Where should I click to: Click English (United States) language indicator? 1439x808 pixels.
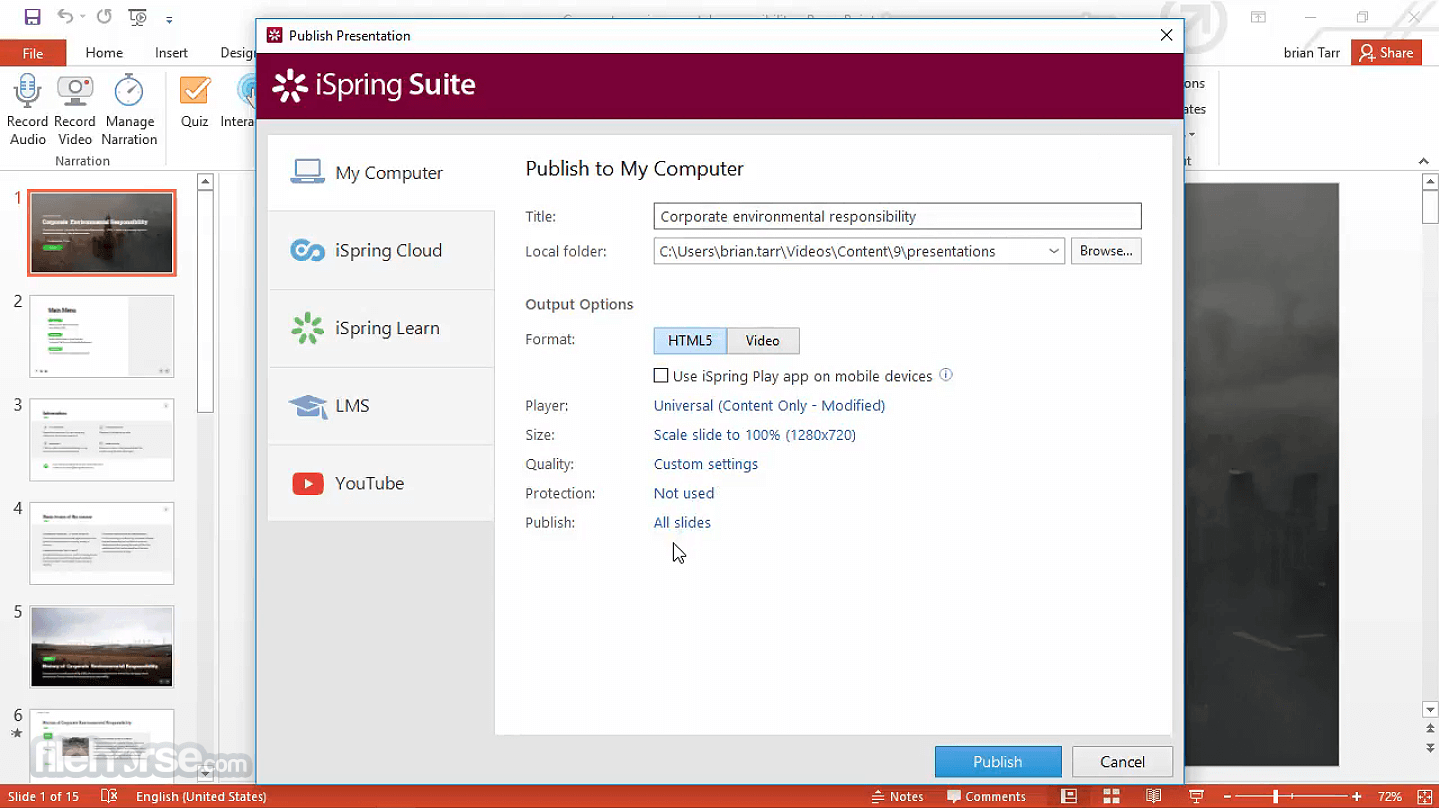click(x=201, y=797)
